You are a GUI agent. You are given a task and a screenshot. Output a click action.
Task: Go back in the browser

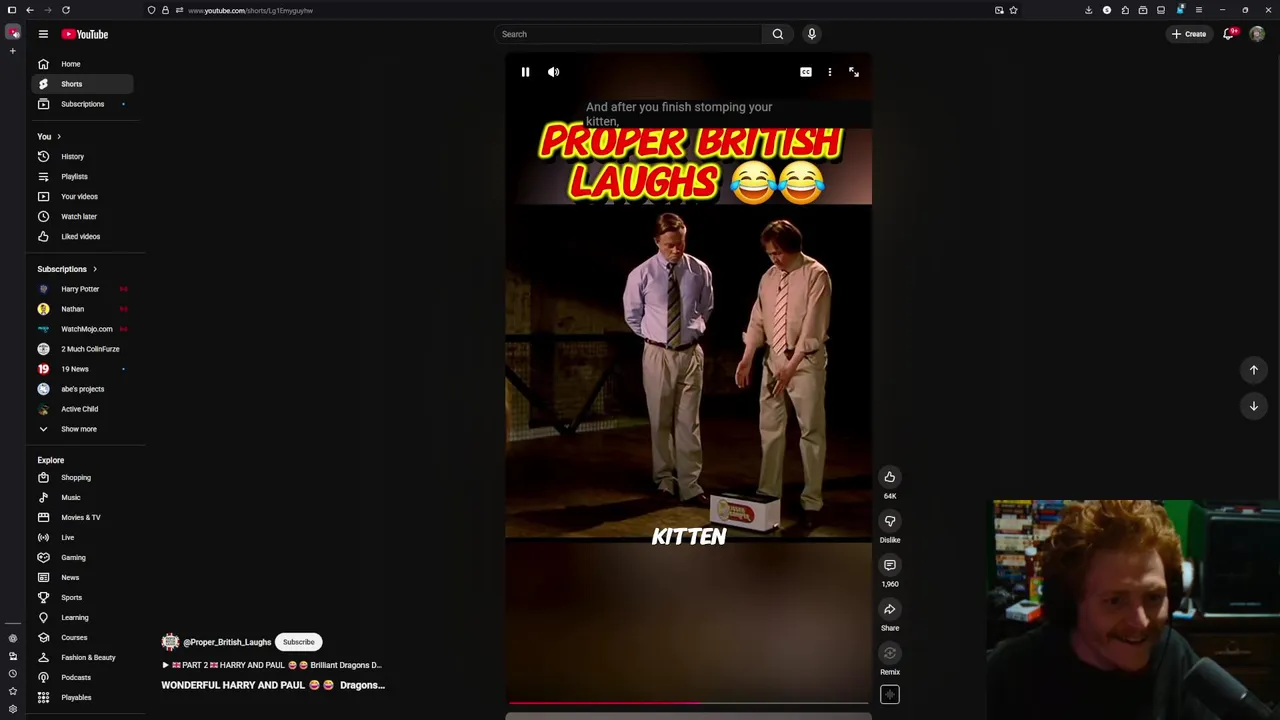(x=30, y=10)
